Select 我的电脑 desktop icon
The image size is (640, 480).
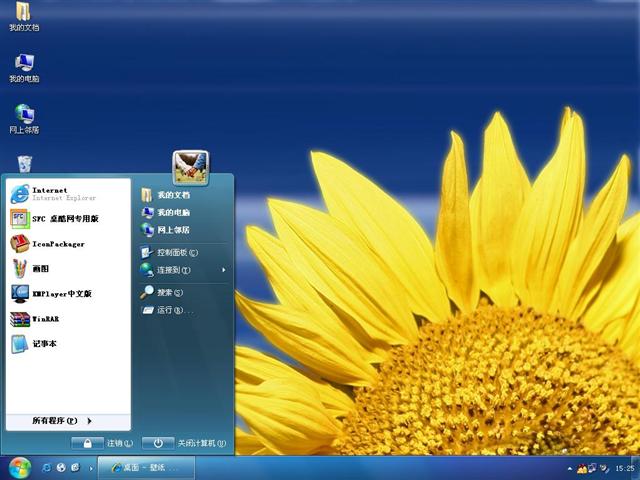(24, 68)
